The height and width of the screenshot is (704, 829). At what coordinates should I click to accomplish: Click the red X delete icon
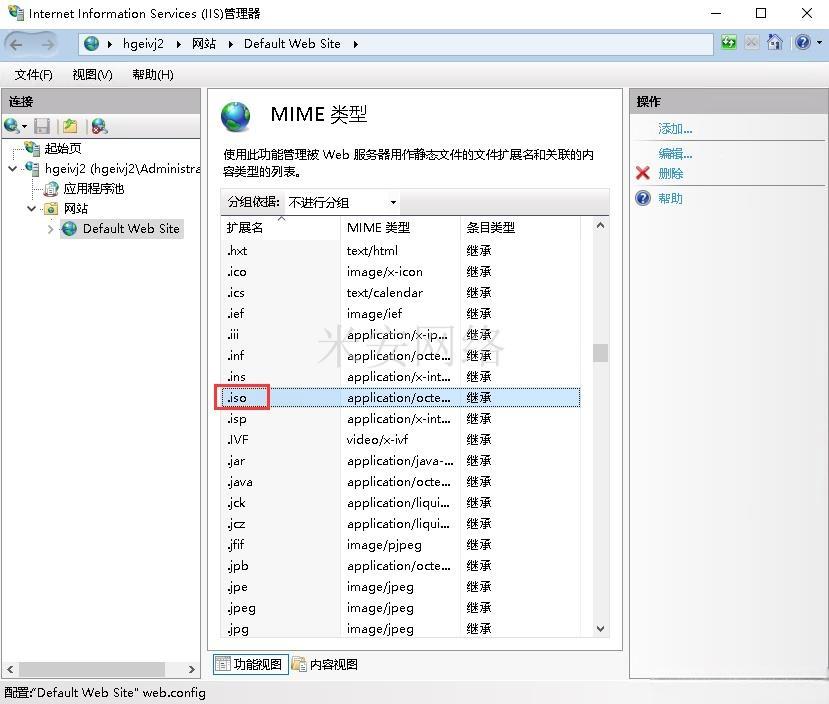point(643,173)
